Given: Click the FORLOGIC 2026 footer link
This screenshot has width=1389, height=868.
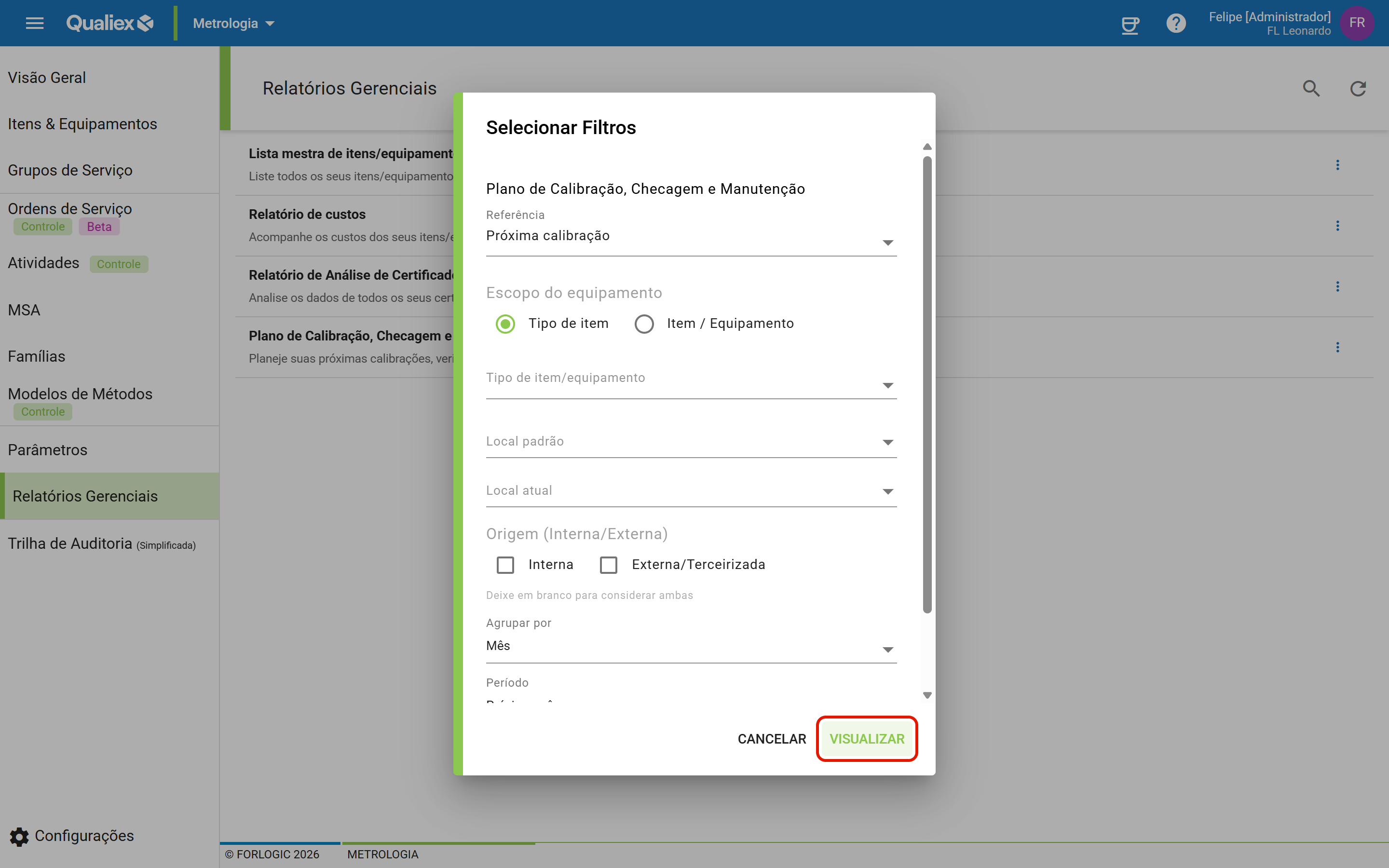Looking at the screenshot, I should pyautogui.click(x=272, y=855).
